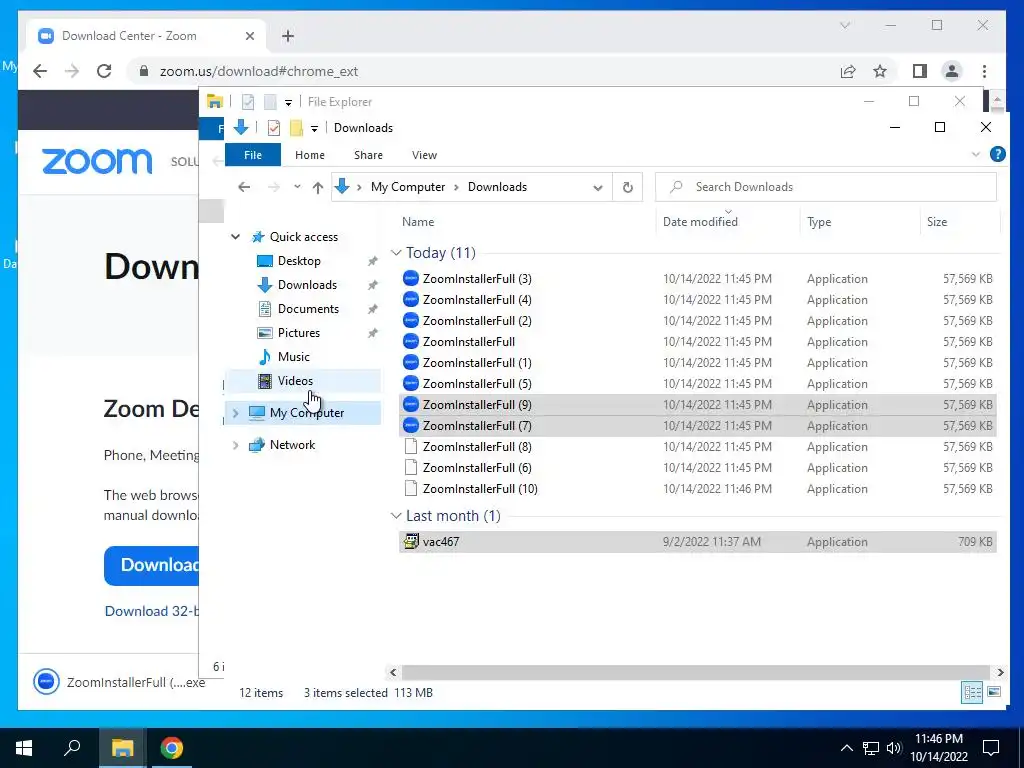Select Desktop in Quick access
The height and width of the screenshot is (768, 1024).
pos(299,261)
